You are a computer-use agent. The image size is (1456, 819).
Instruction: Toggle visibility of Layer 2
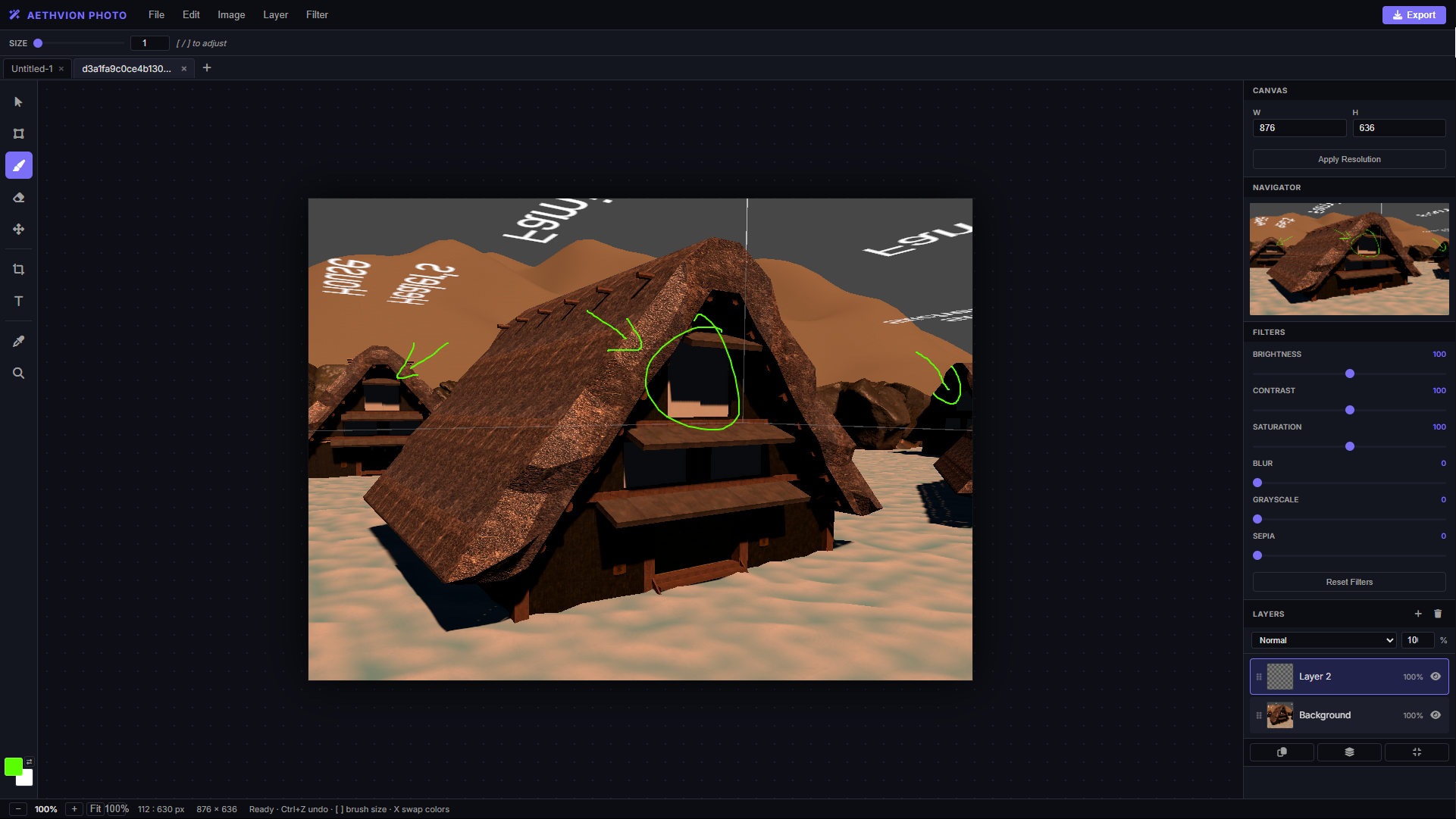tap(1436, 677)
